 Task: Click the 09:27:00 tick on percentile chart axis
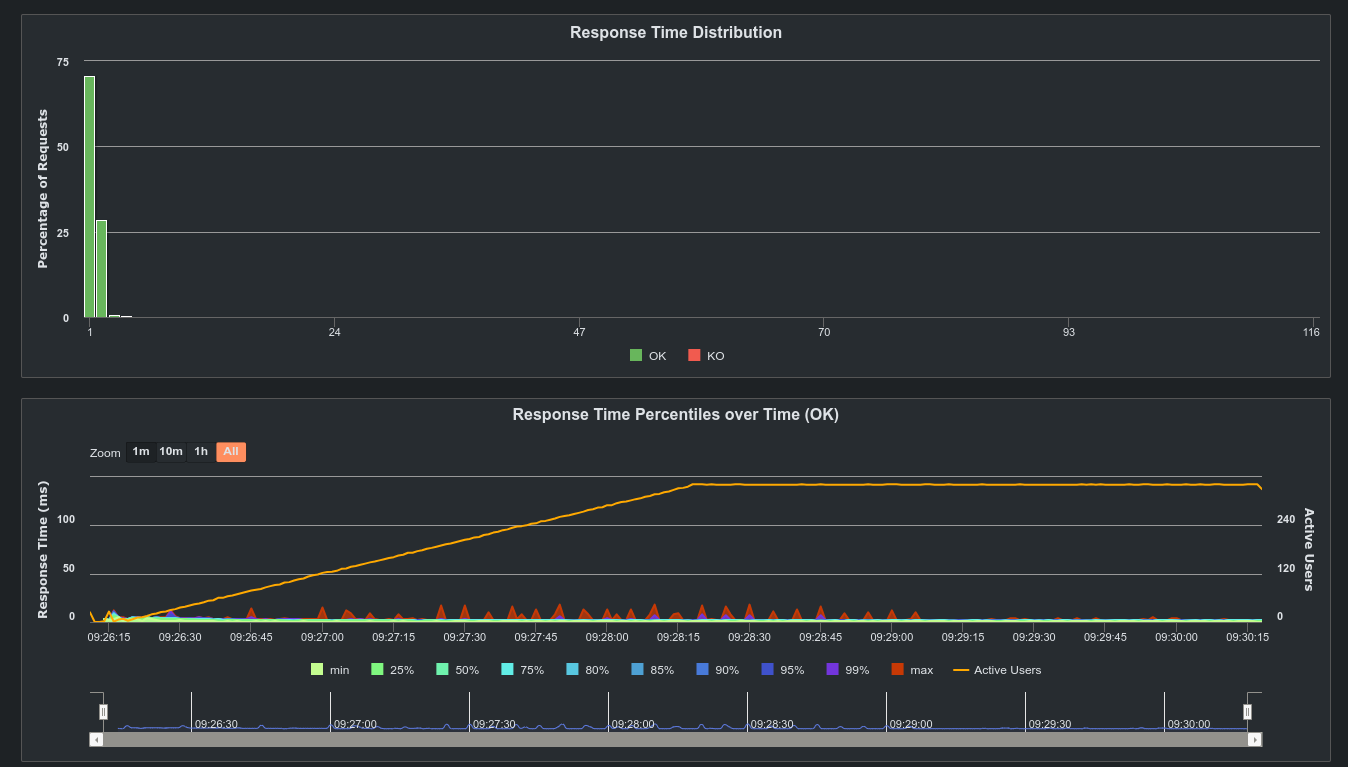pyautogui.click(x=322, y=636)
